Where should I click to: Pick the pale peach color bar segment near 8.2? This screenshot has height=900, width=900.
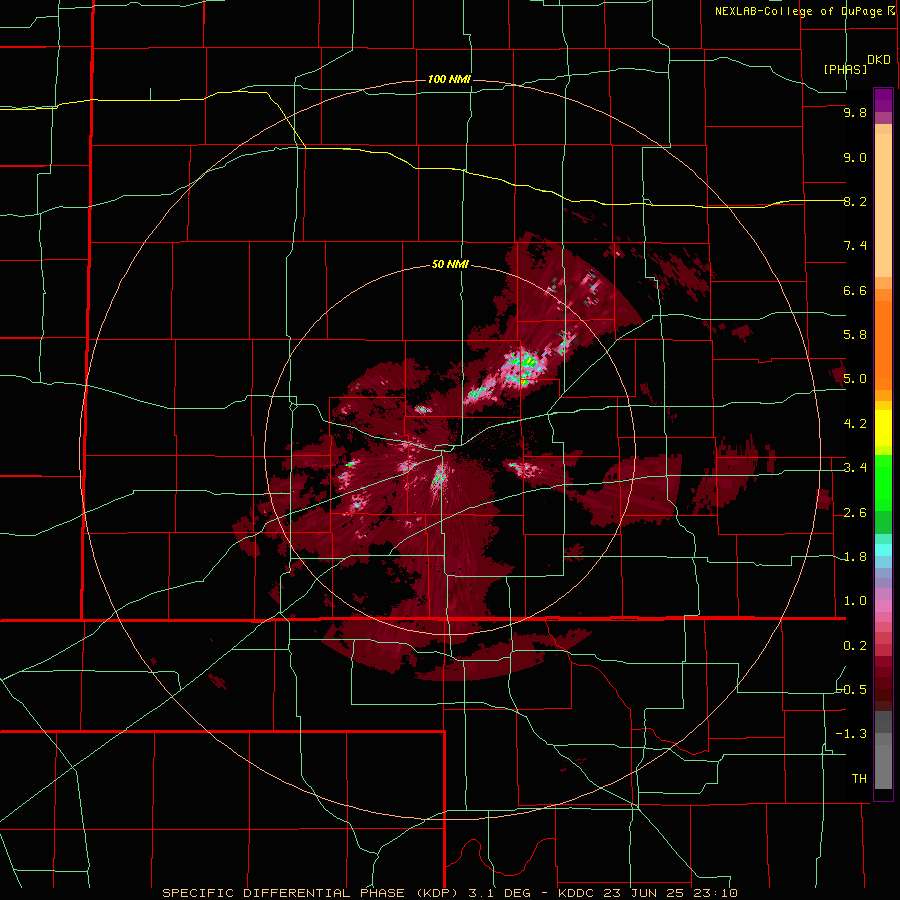click(x=883, y=205)
